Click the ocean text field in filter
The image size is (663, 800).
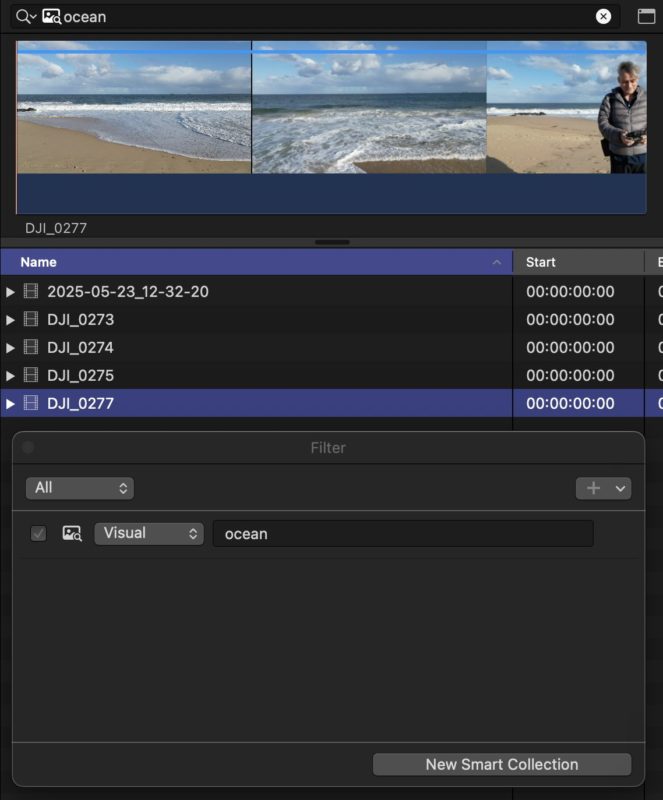403,534
